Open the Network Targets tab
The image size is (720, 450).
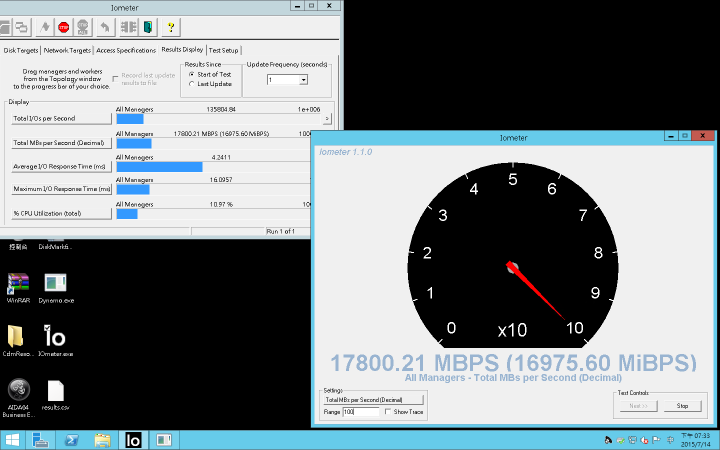point(67,51)
